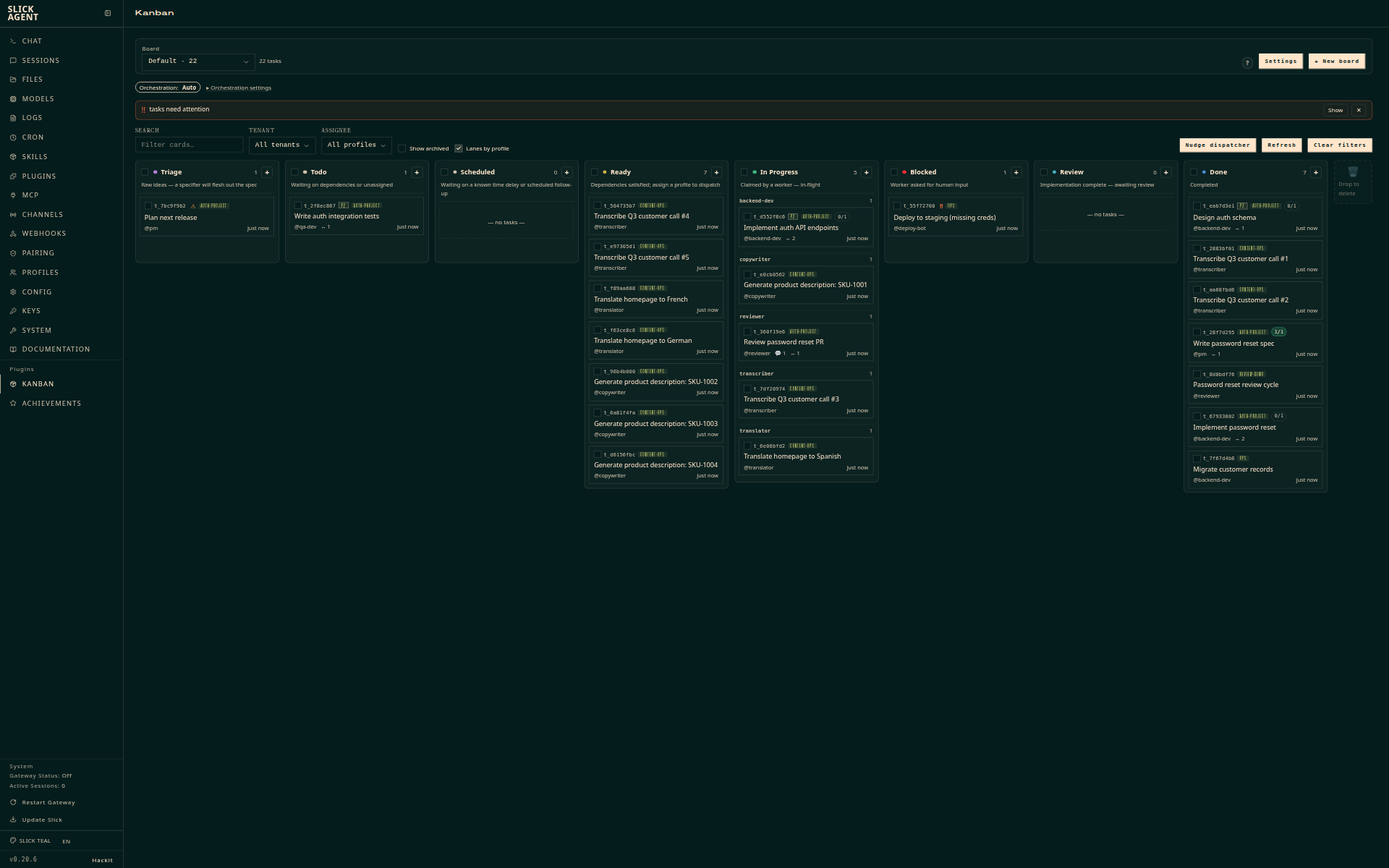Show tasks needing attention

1335,111
